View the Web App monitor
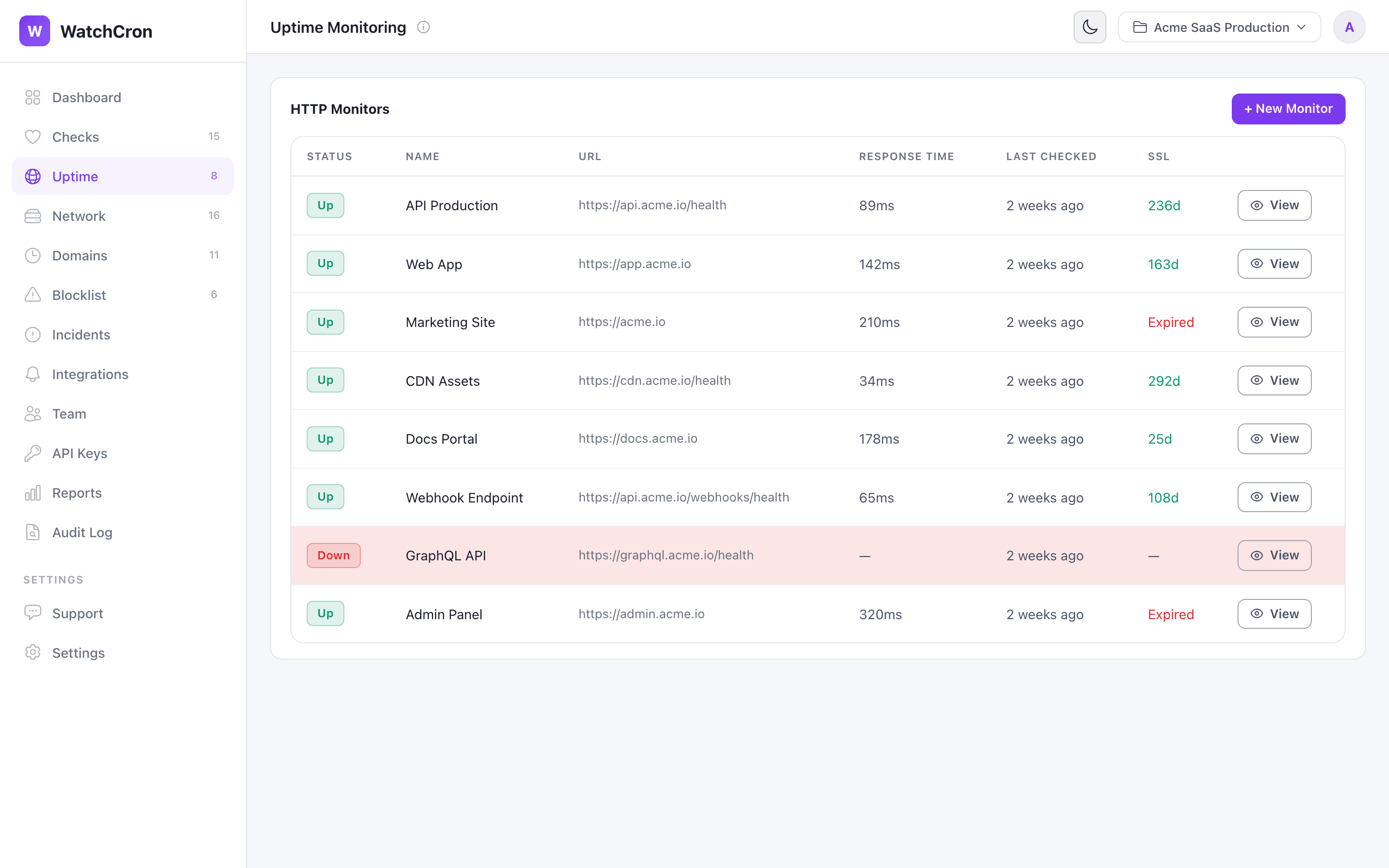Viewport: 1389px width, 868px height. coord(1274,264)
